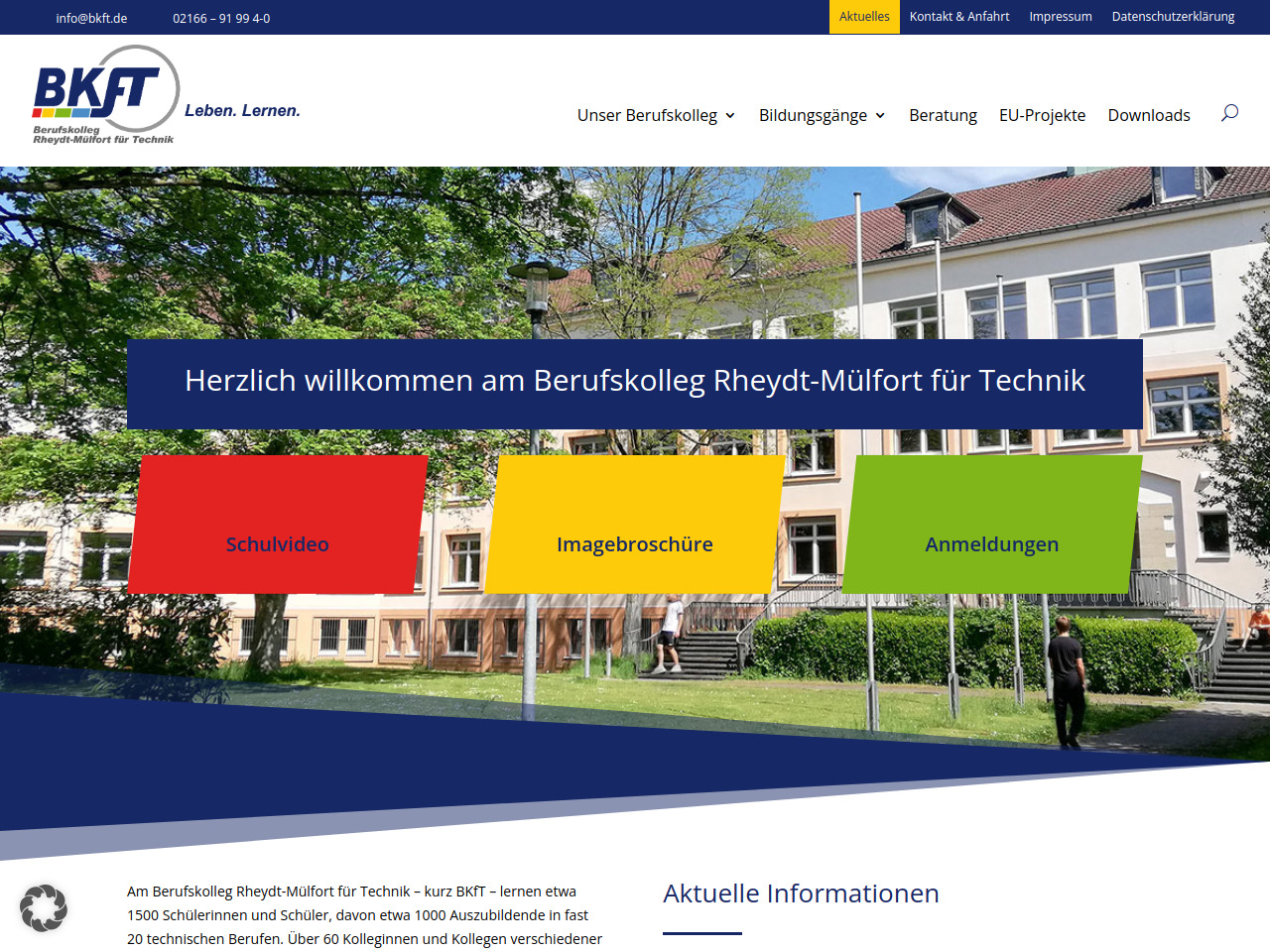Click the Aktuelle Informationen heading
The width and height of the screenshot is (1270, 952).
point(801,893)
